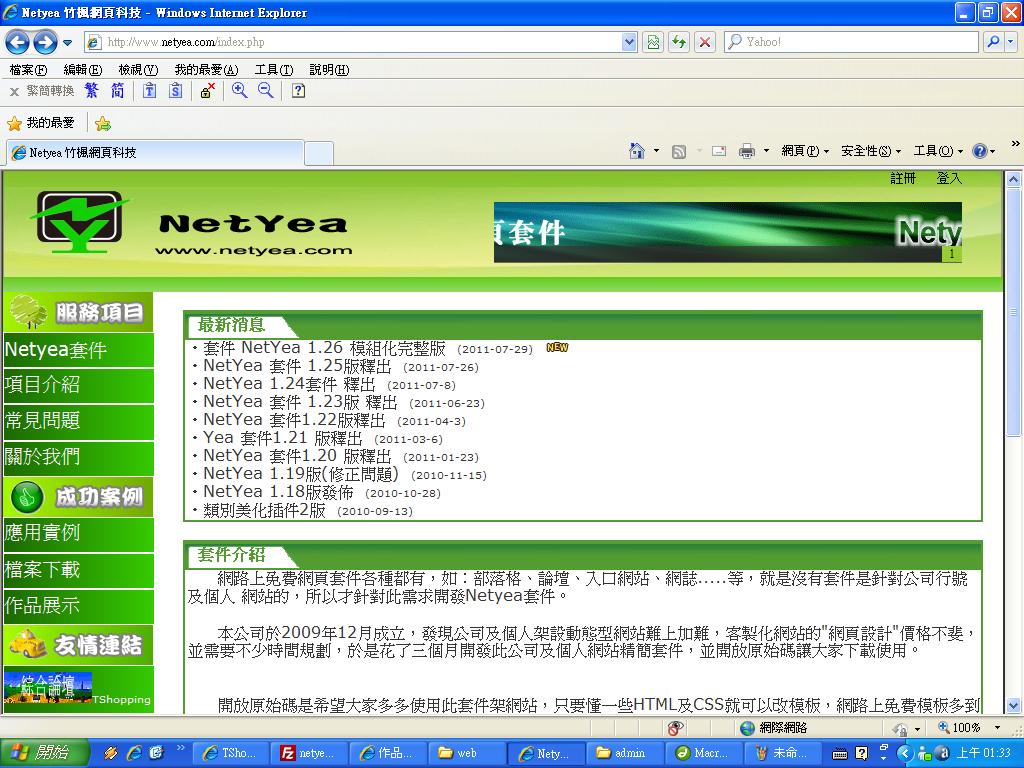This screenshot has width=1024, height=768.
Task: Click the zoom out magnifier icon
Action: click(266, 91)
